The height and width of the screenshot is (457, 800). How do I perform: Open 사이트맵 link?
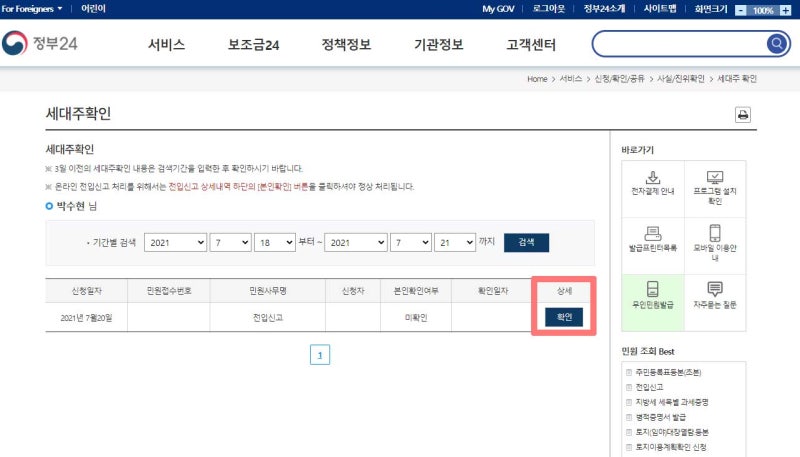point(660,9)
